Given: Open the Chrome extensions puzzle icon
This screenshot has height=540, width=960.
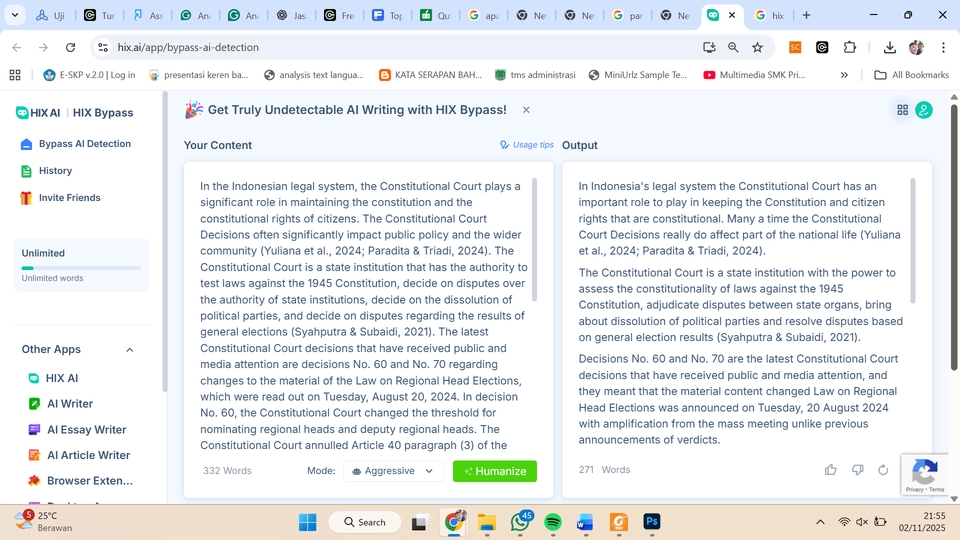Looking at the screenshot, I should coord(850,47).
